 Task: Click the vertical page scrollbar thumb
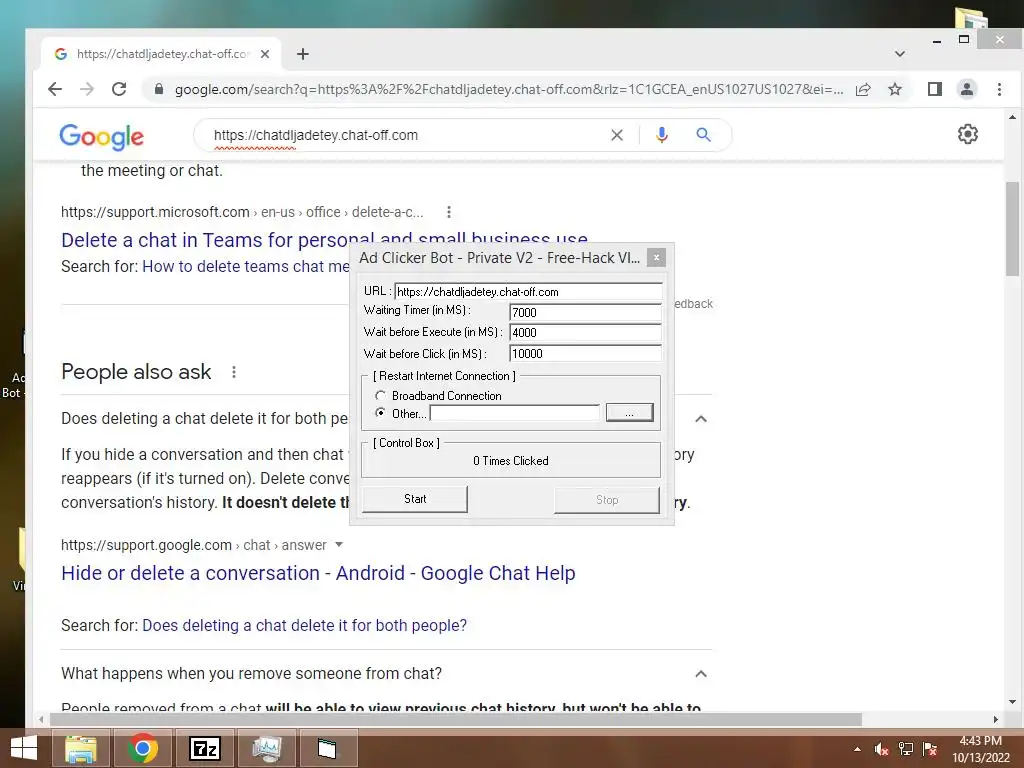(x=1012, y=229)
